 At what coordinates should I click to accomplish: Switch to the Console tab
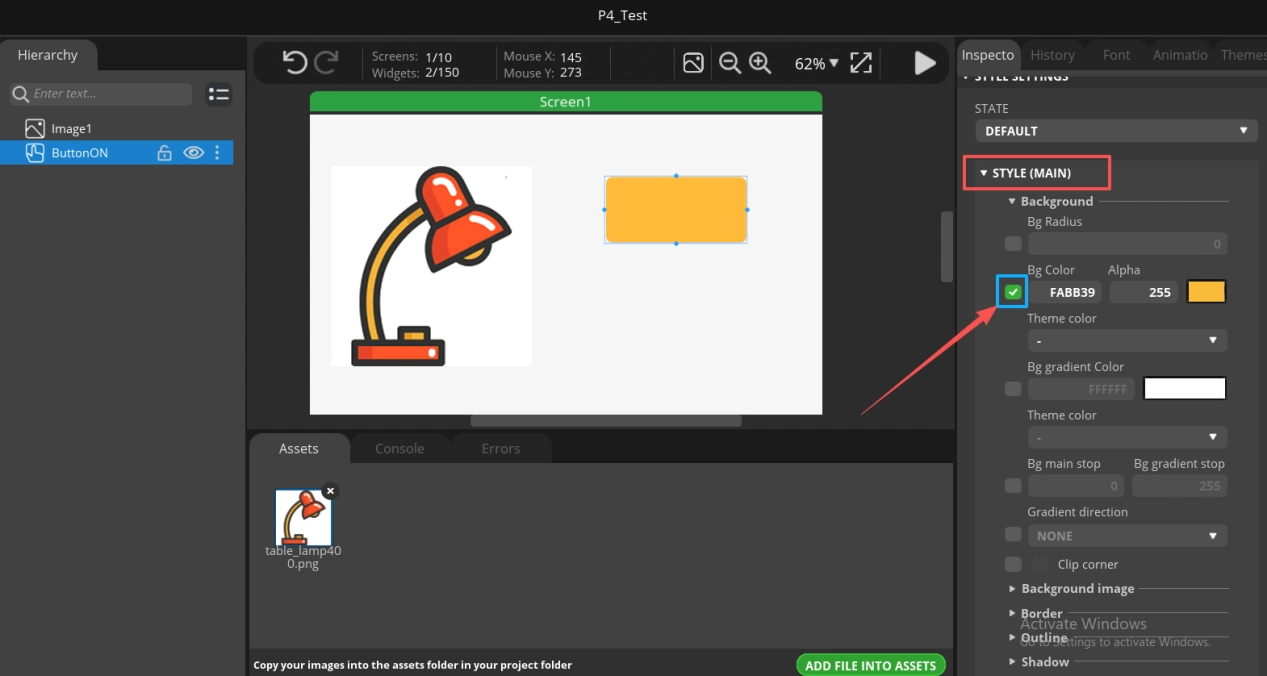(400, 448)
